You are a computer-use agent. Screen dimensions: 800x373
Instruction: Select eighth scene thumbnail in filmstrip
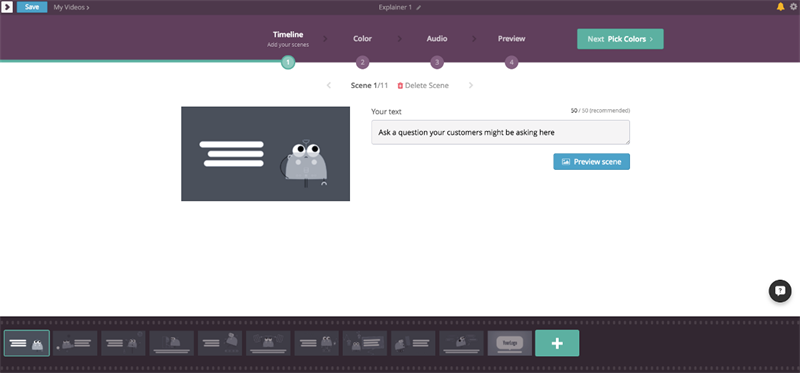coord(365,343)
